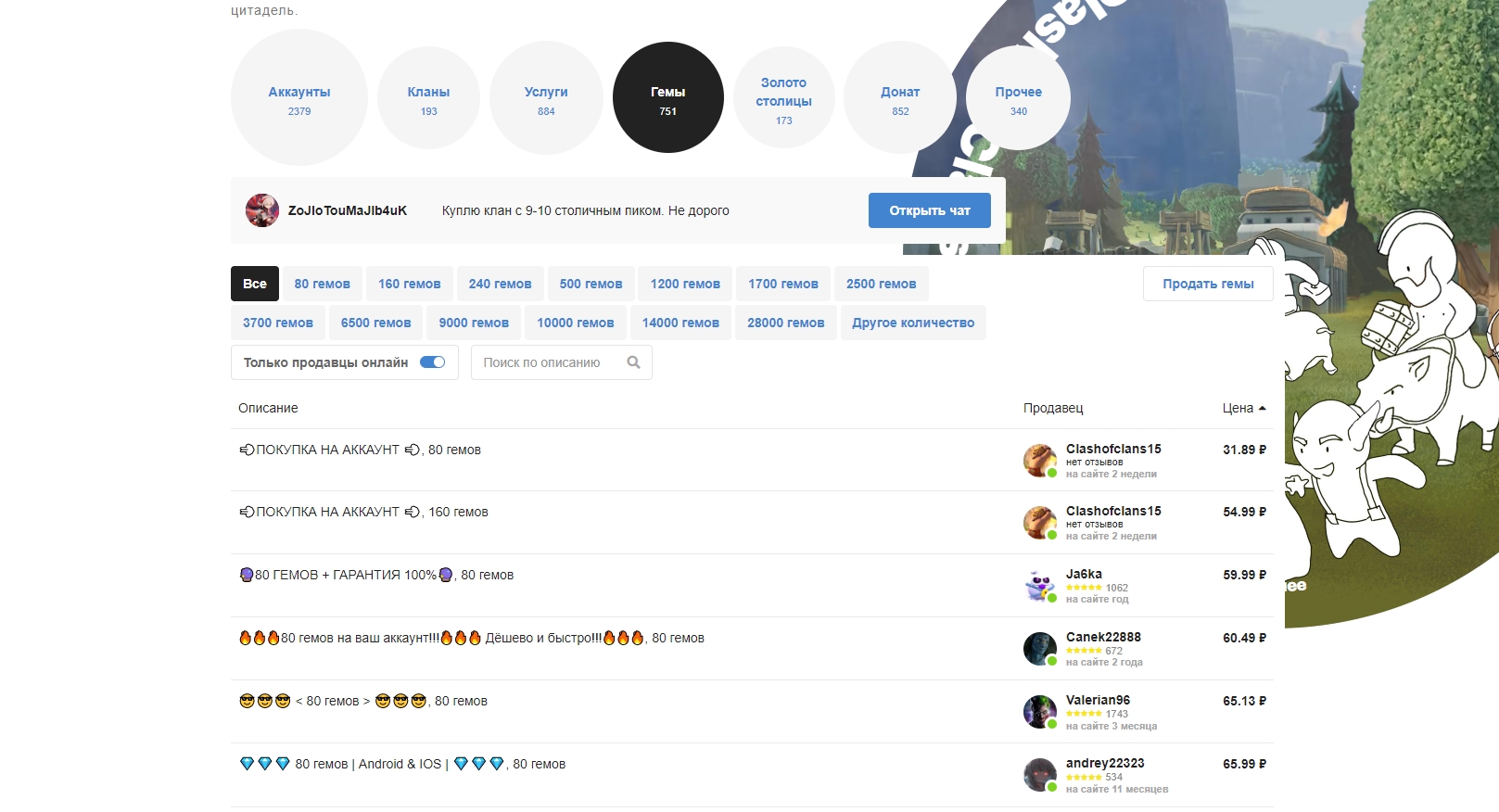The image size is (1499, 812).
Task: Click Canek22888 seller avatar
Action: pos(1039,649)
